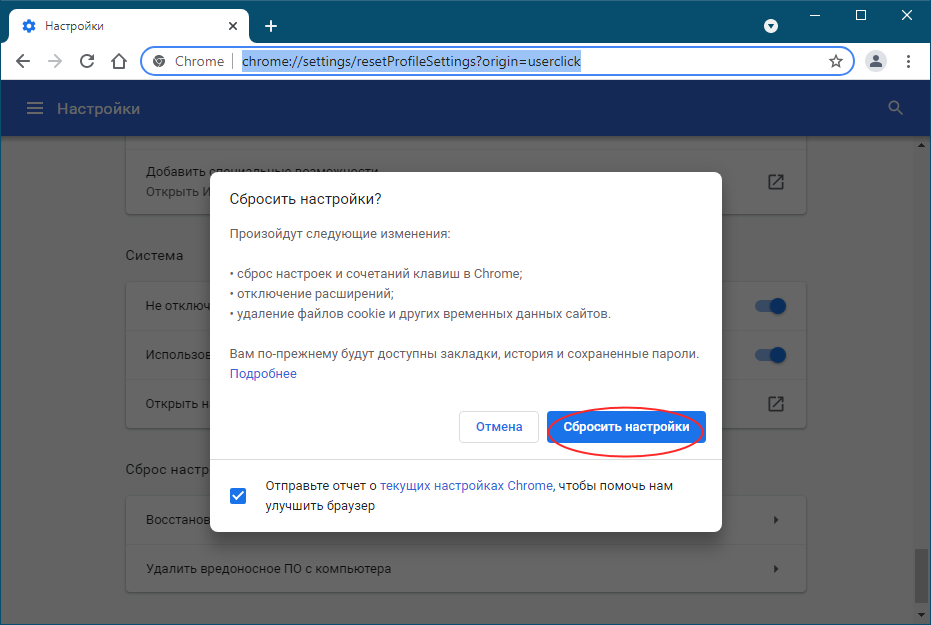
Task: Click the Сбросить настройки? dialog title
Action: pos(305,199)
